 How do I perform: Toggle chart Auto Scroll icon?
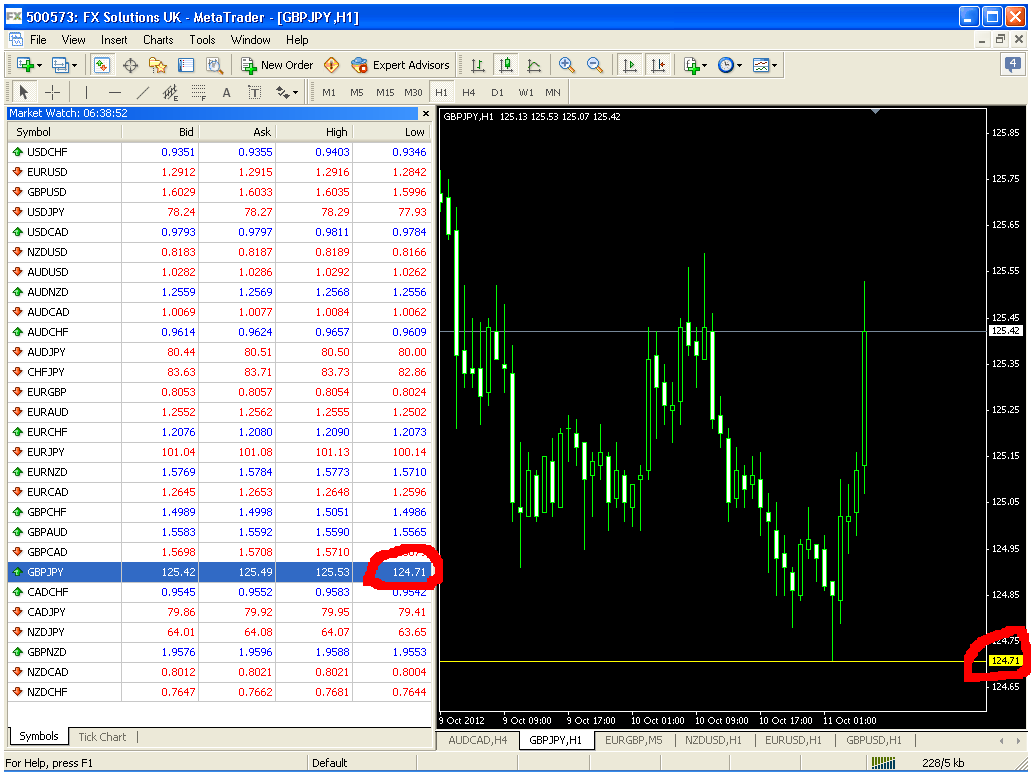click(630, 65)
